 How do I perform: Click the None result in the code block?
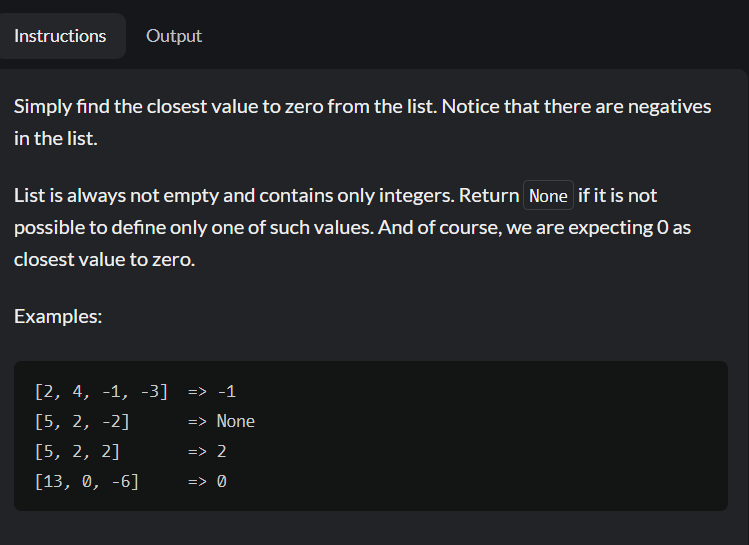[x=236, y=421]
